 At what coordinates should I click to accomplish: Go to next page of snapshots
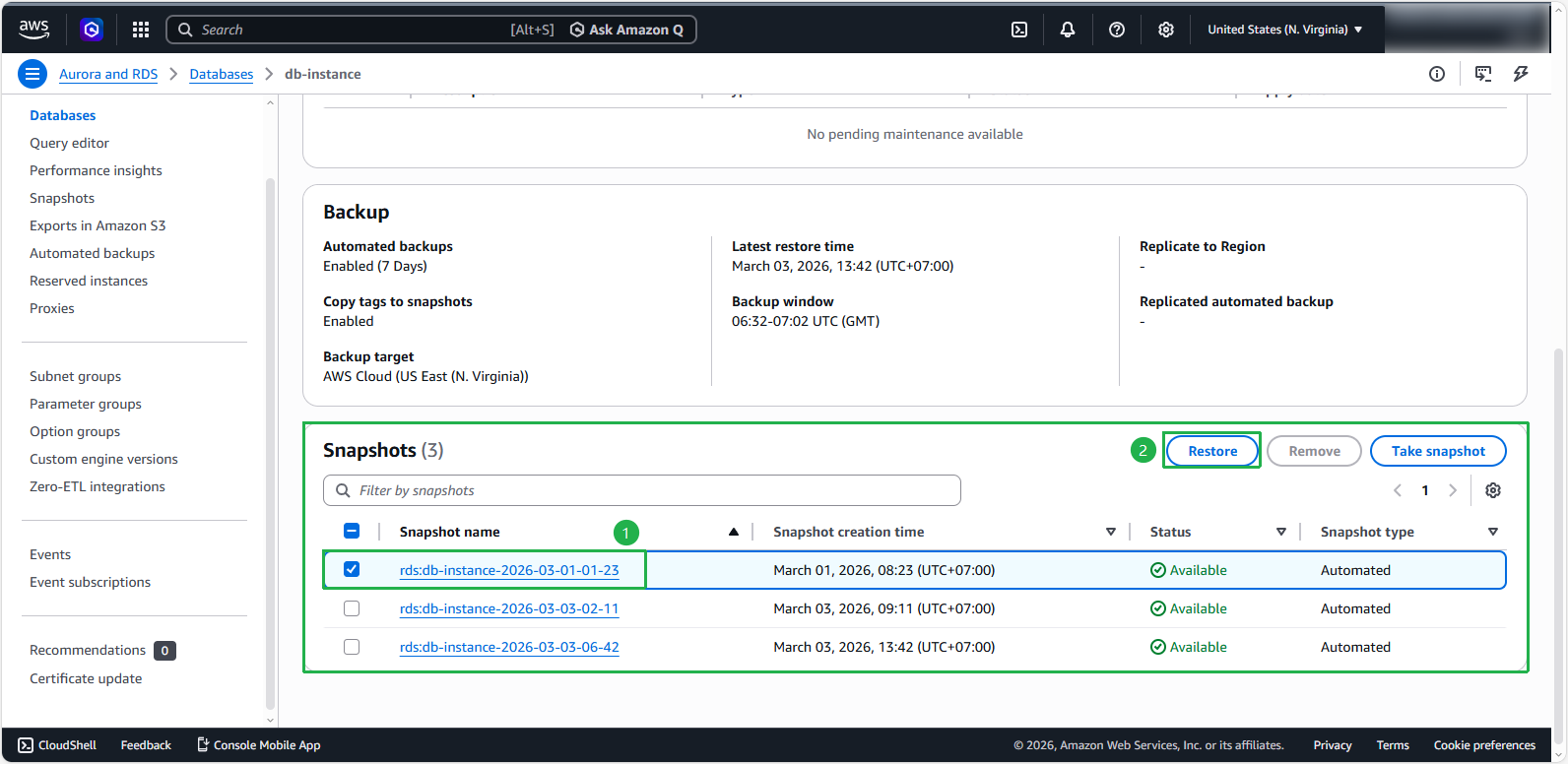[1453, 490]
